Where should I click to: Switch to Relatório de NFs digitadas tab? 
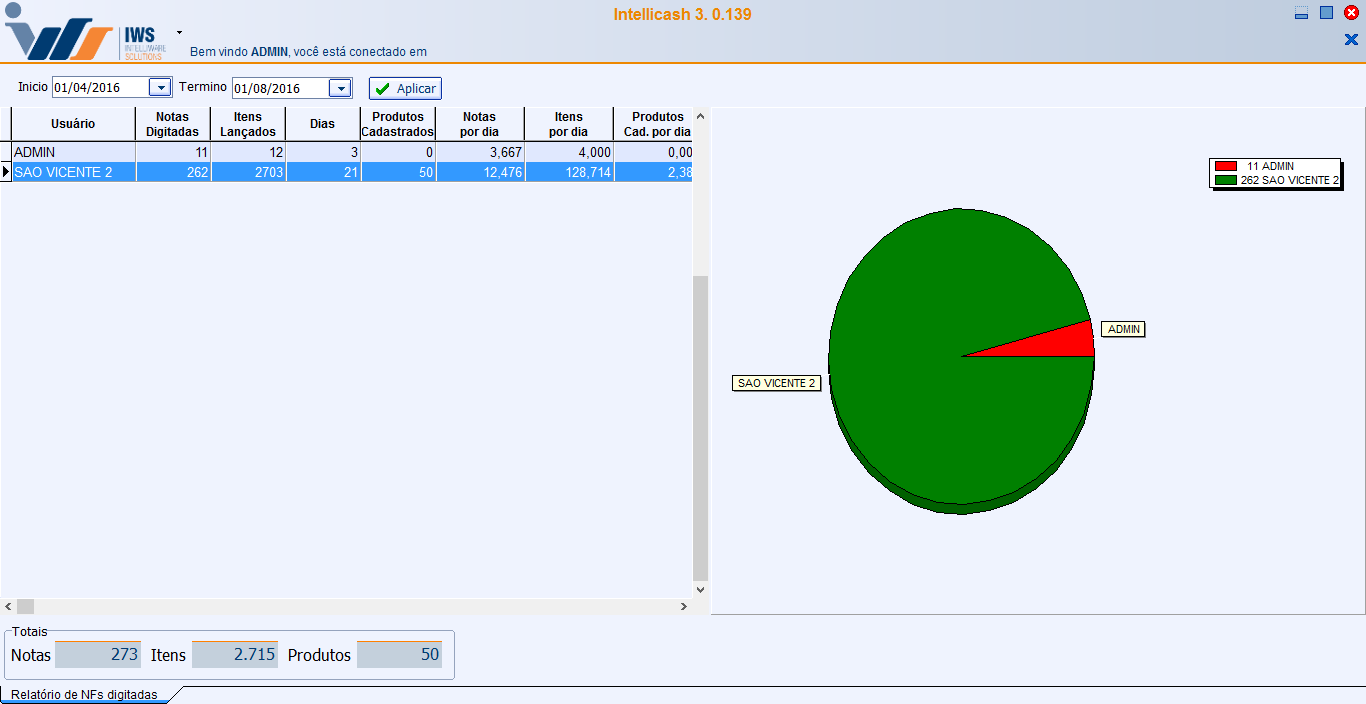(x=85, y=695)
